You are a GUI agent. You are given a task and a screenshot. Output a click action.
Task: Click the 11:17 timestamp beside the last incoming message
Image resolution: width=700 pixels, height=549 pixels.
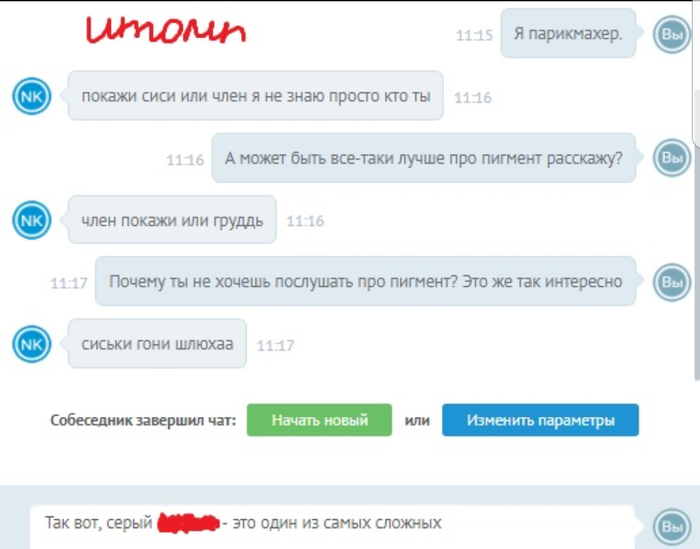pos(275,345)
